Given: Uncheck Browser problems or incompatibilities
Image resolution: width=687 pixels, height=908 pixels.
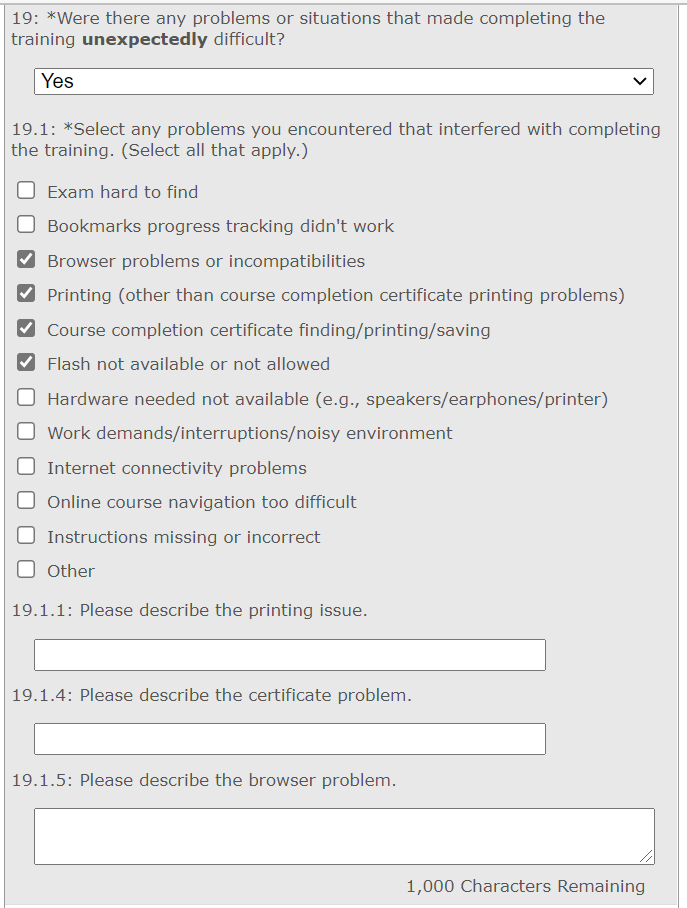Looking at the screenshot, I should (x=26, y=260).
